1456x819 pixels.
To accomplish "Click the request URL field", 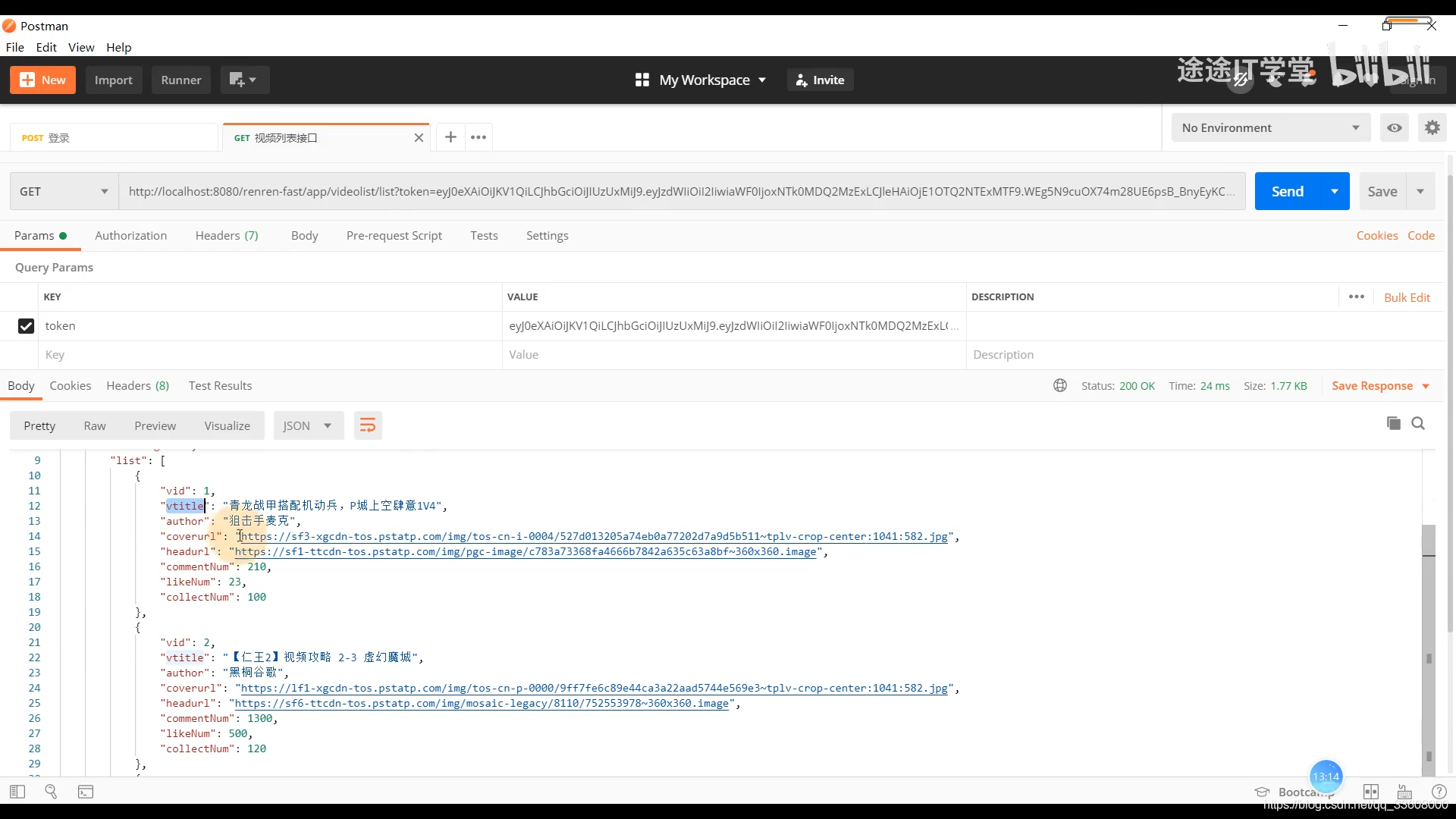I will 682,191.
